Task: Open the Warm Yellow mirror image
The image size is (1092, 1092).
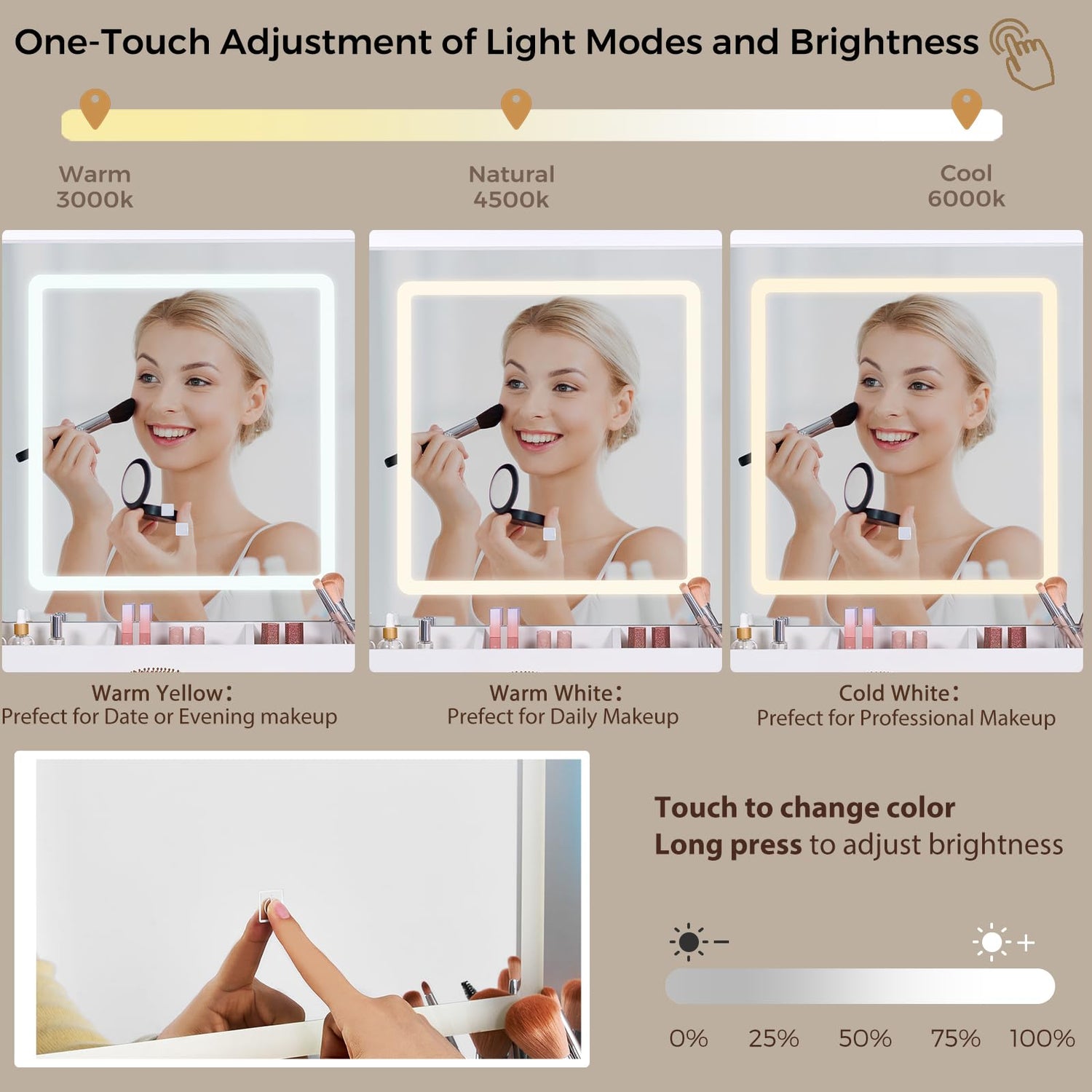Action: coord(178,451)
